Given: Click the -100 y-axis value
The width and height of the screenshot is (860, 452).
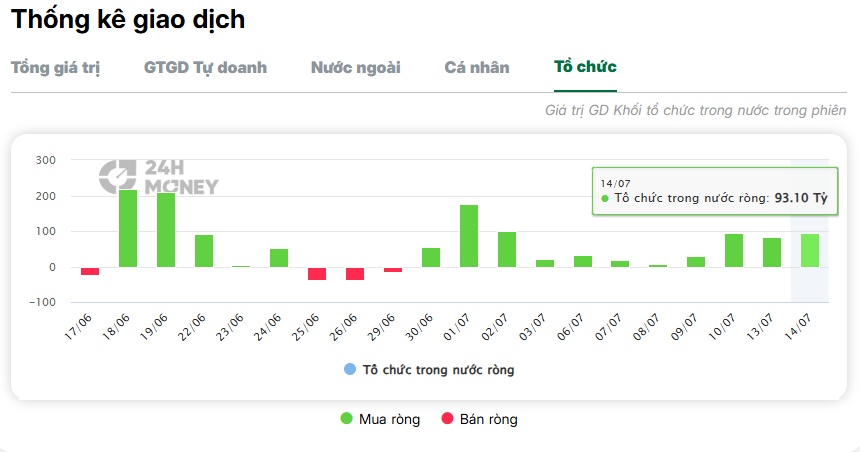Looking at the screenshot, I should pos(42,302).
